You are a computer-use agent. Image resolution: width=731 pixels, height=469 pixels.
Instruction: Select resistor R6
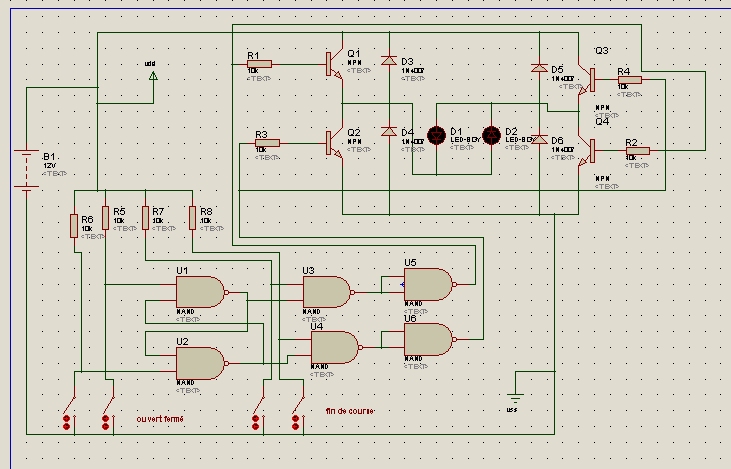click(74, 226)
